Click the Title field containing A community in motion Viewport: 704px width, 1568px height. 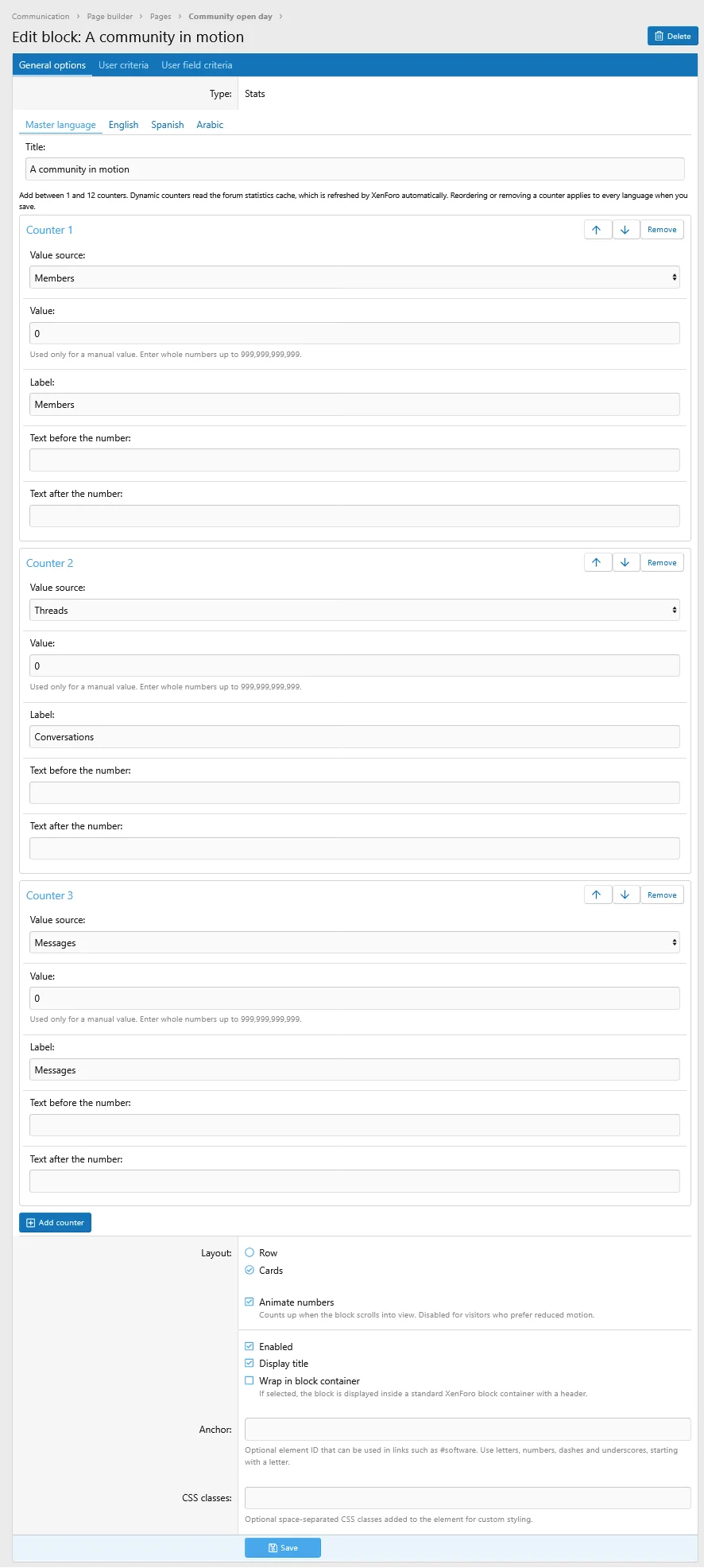click(x=354, y=169)
